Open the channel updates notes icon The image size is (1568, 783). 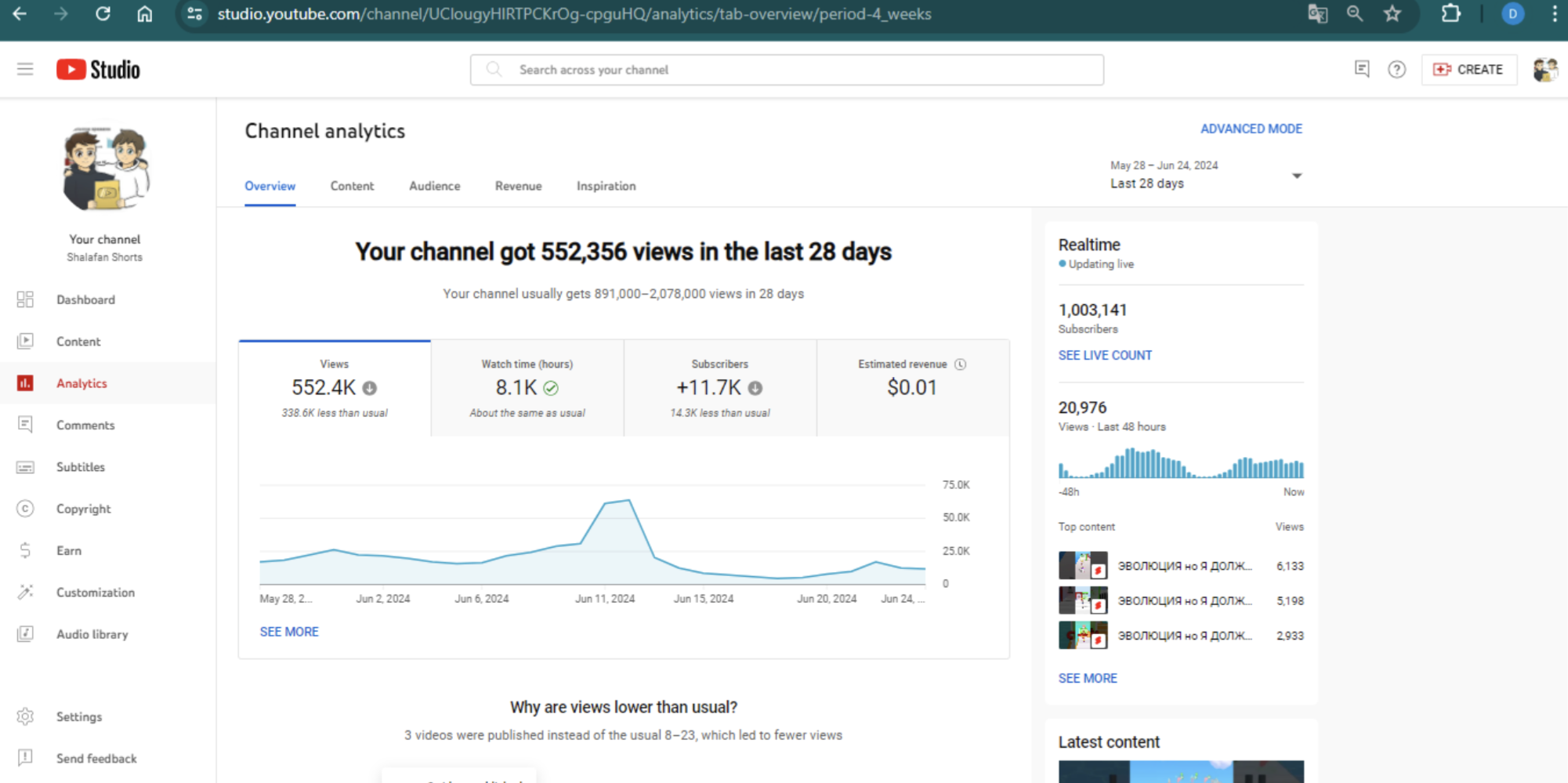point(1362,69)
